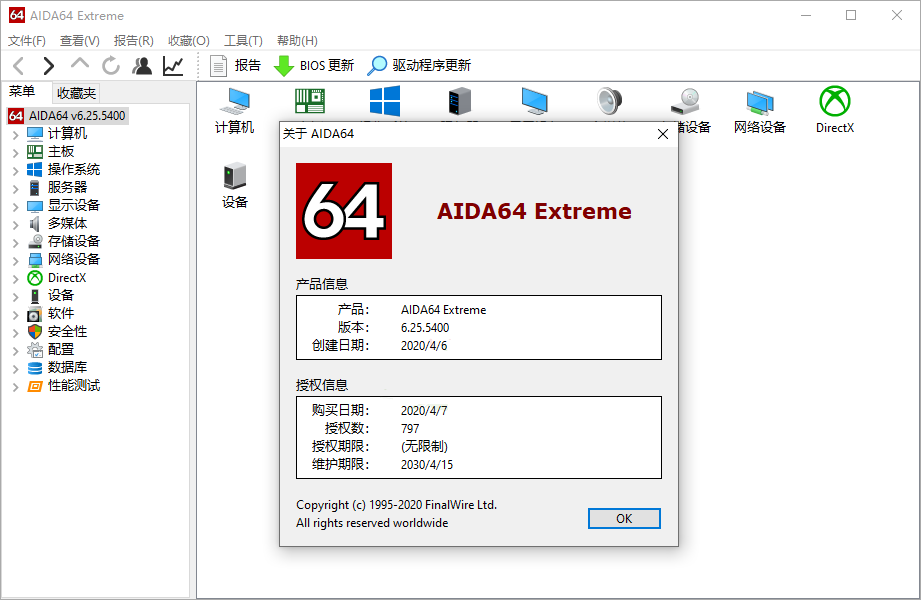Click the line graph toolbar icon
Screen dimensions: 921x600
[172, 66]
